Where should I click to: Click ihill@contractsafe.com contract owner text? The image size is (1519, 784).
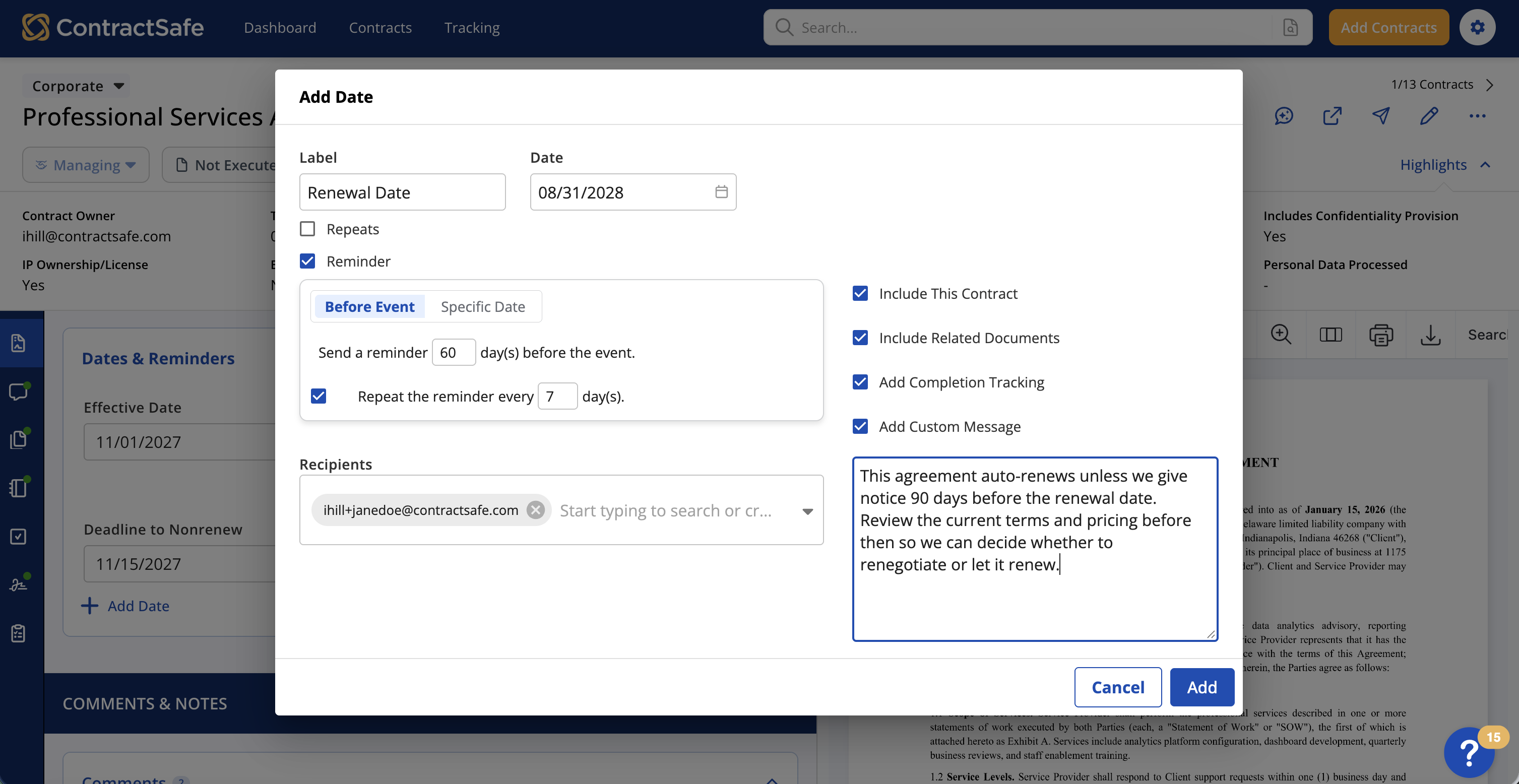point(97,236)
